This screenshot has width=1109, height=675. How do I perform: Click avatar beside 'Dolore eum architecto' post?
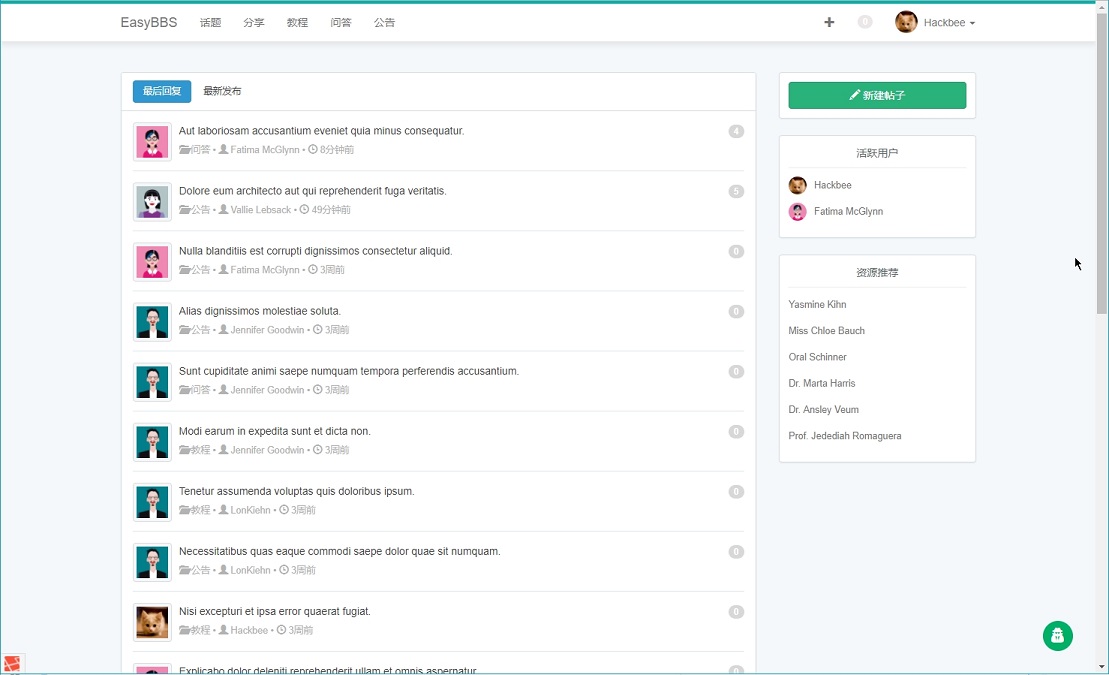(x=152, y=202)
